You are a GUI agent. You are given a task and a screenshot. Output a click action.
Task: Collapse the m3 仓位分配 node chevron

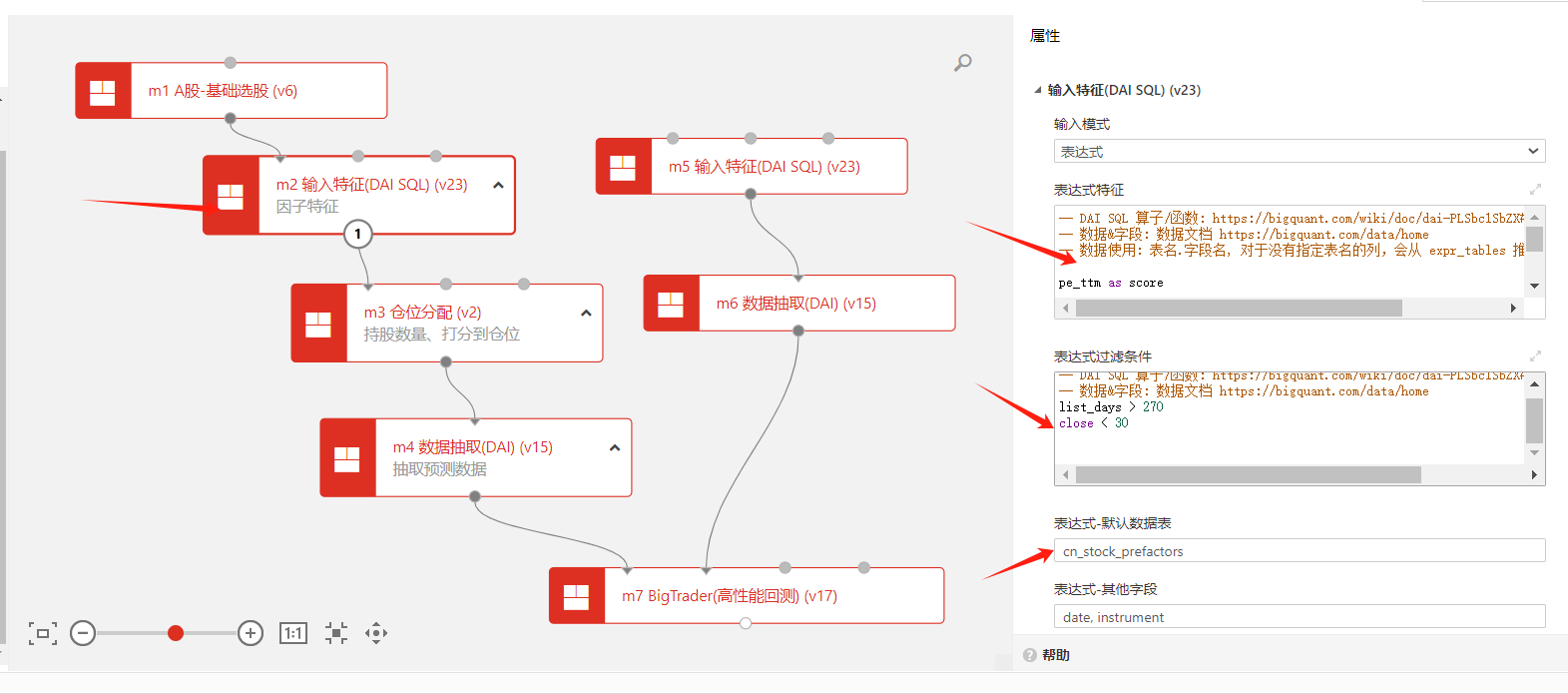coord(586,313)
